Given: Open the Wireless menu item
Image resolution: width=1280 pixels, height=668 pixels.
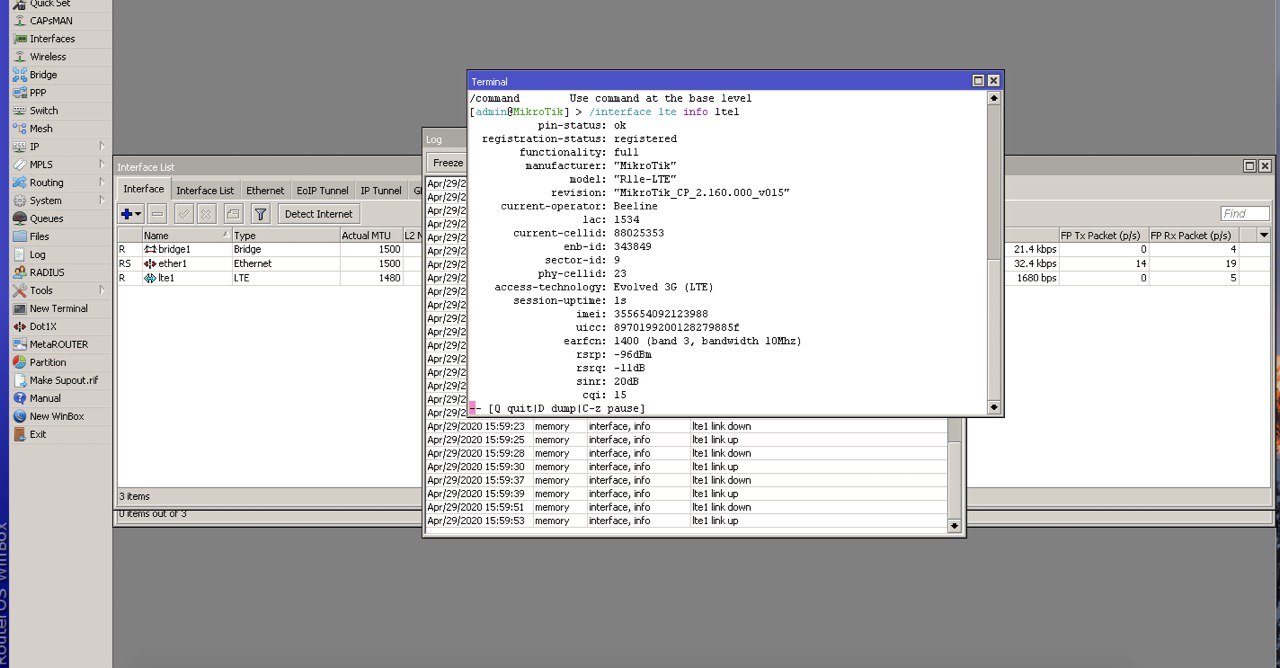Looking at the screenshot, I should point(47,57).
